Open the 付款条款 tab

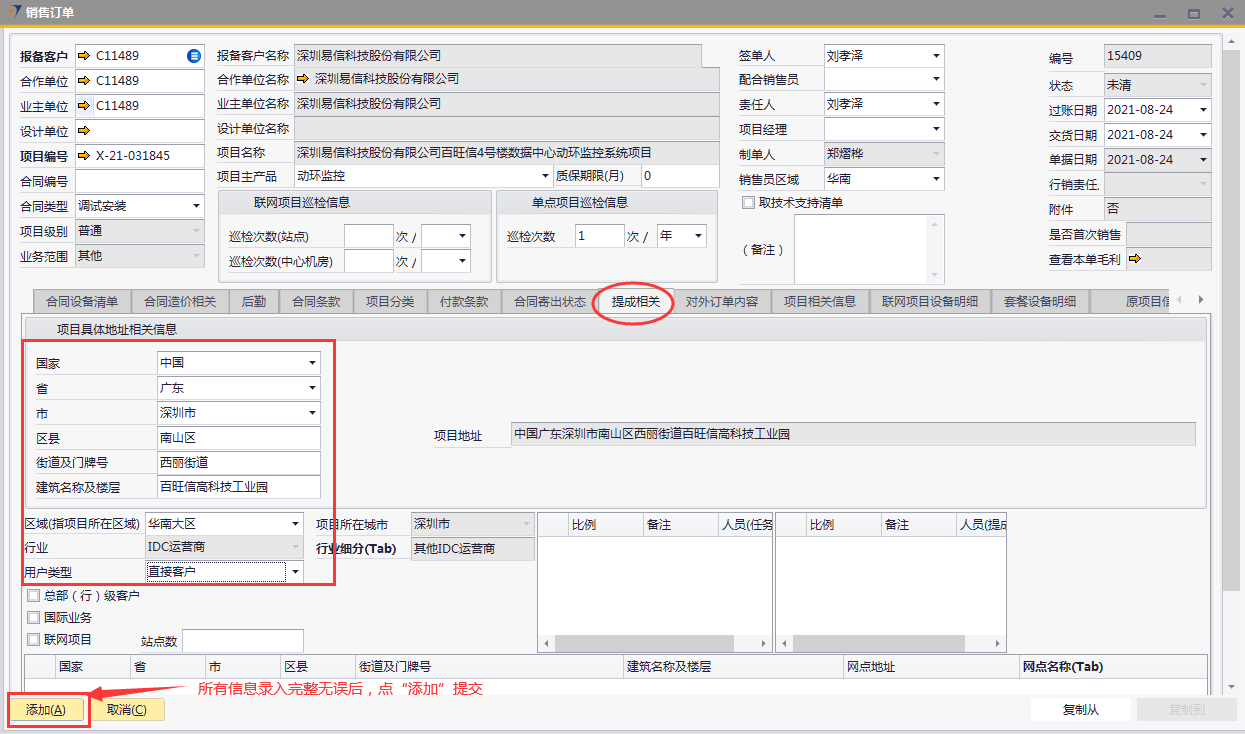pyautogui.click(x=464, y=301)
